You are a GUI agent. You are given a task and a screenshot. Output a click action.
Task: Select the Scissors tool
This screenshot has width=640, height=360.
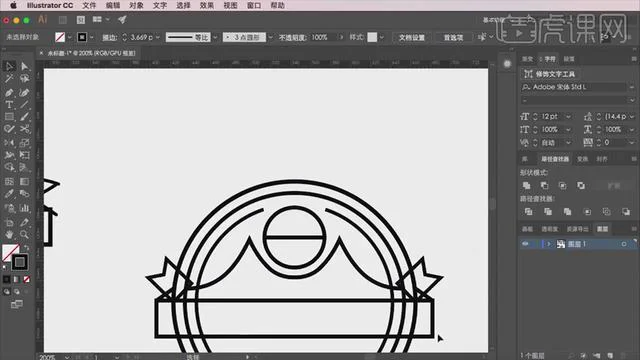click(24, 129)
